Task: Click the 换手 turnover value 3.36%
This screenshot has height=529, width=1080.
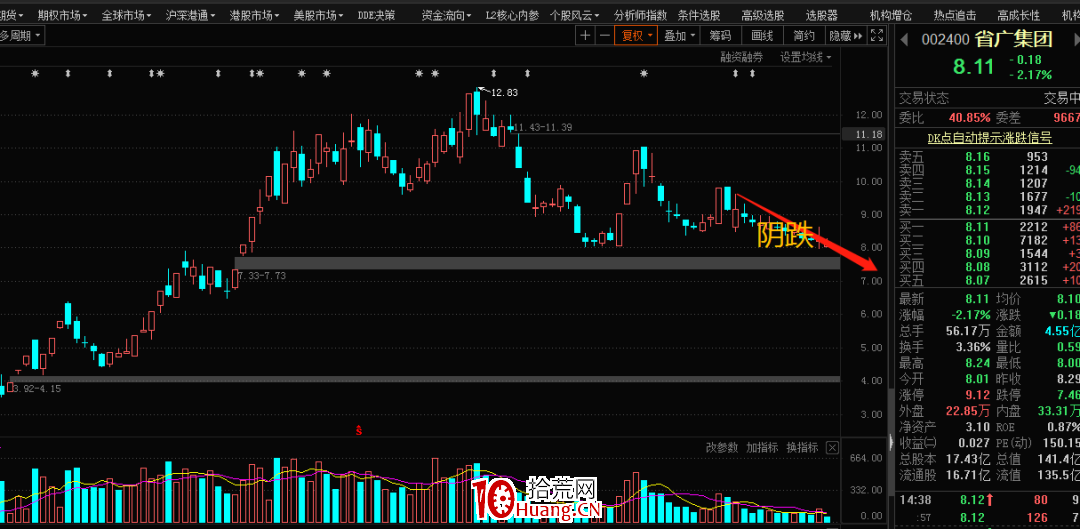Action: [x=973, y=346]
